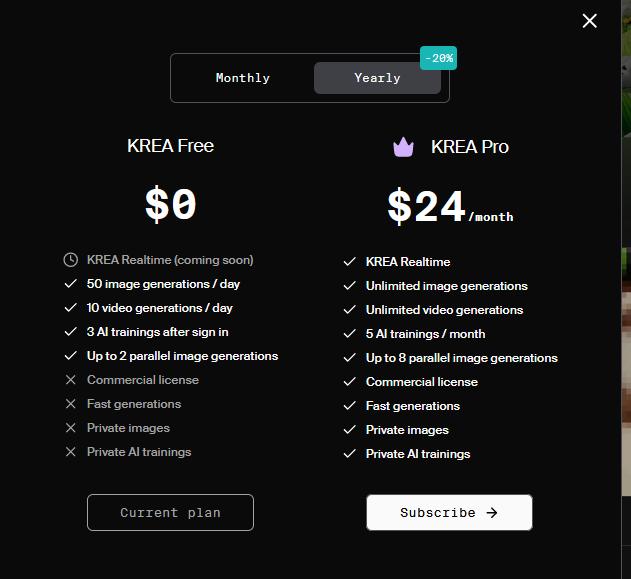Screen dimensions: 631x579
Task: Click the checkmark beside Unlimited image generations
Action: (x=350, y=286)
